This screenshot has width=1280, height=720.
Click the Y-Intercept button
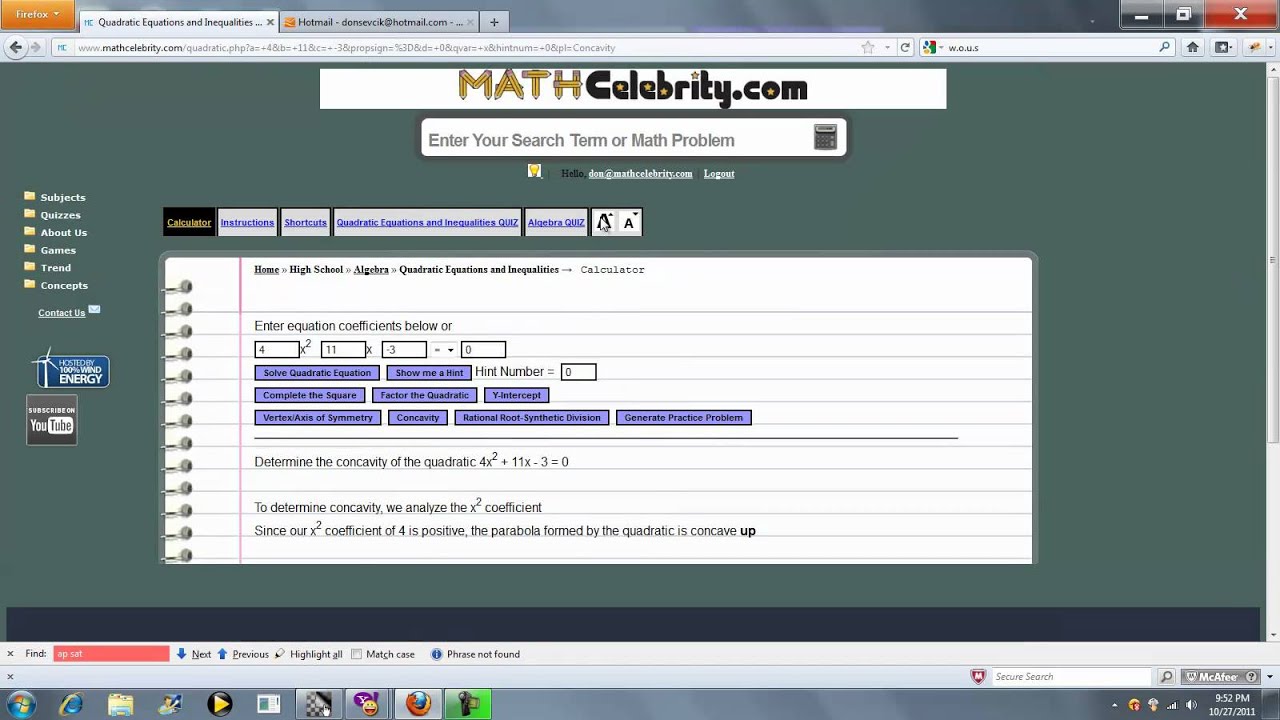pyautogui.click(x=516, y=395)
